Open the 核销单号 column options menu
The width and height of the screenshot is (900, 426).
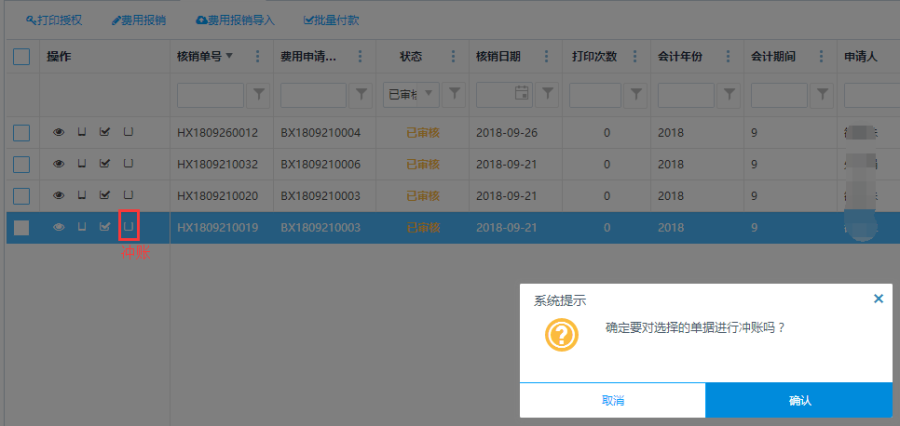tap(258, 56)
